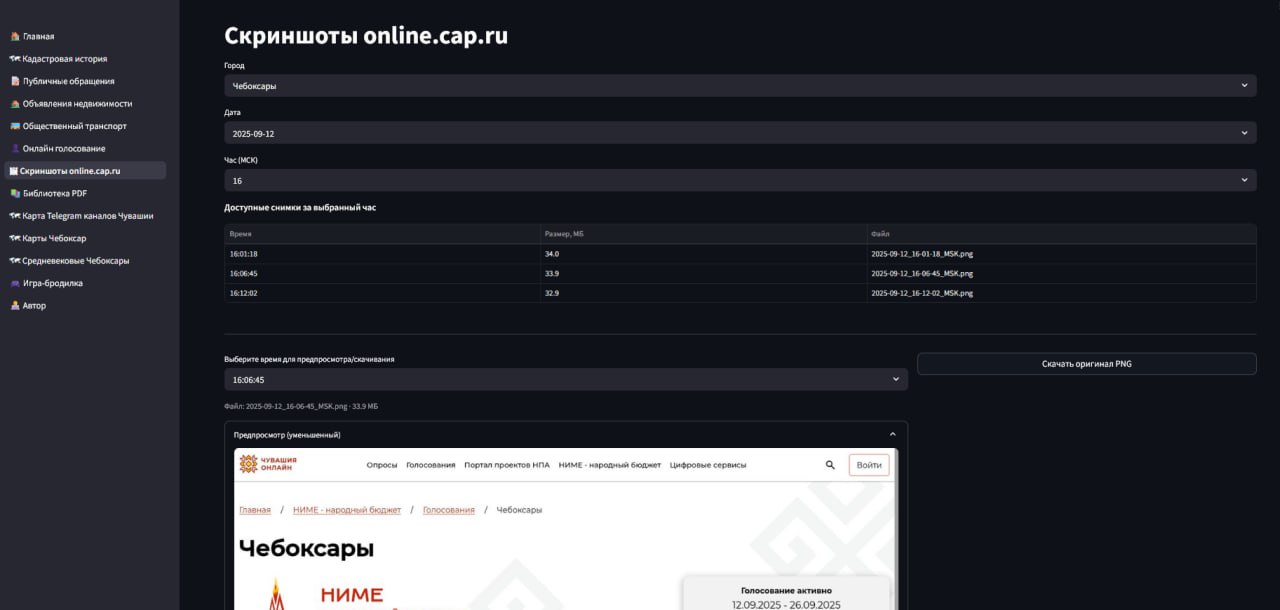Select the Автор icon at sidebar bottom
Viewport: 1280px width, 610px height.
13,305
